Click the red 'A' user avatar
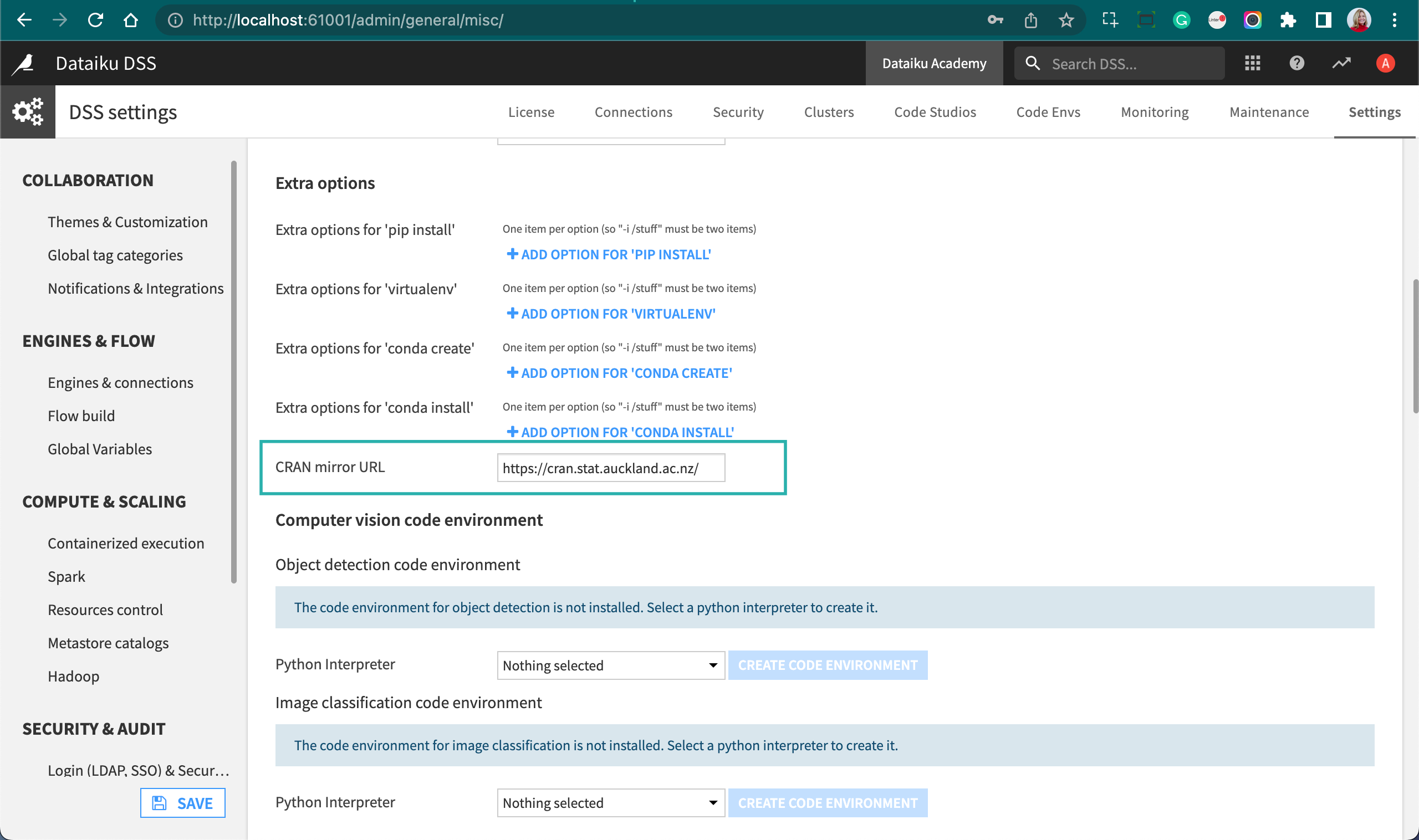Viewport: 1419px width, 840px height. click(1385, 63)
